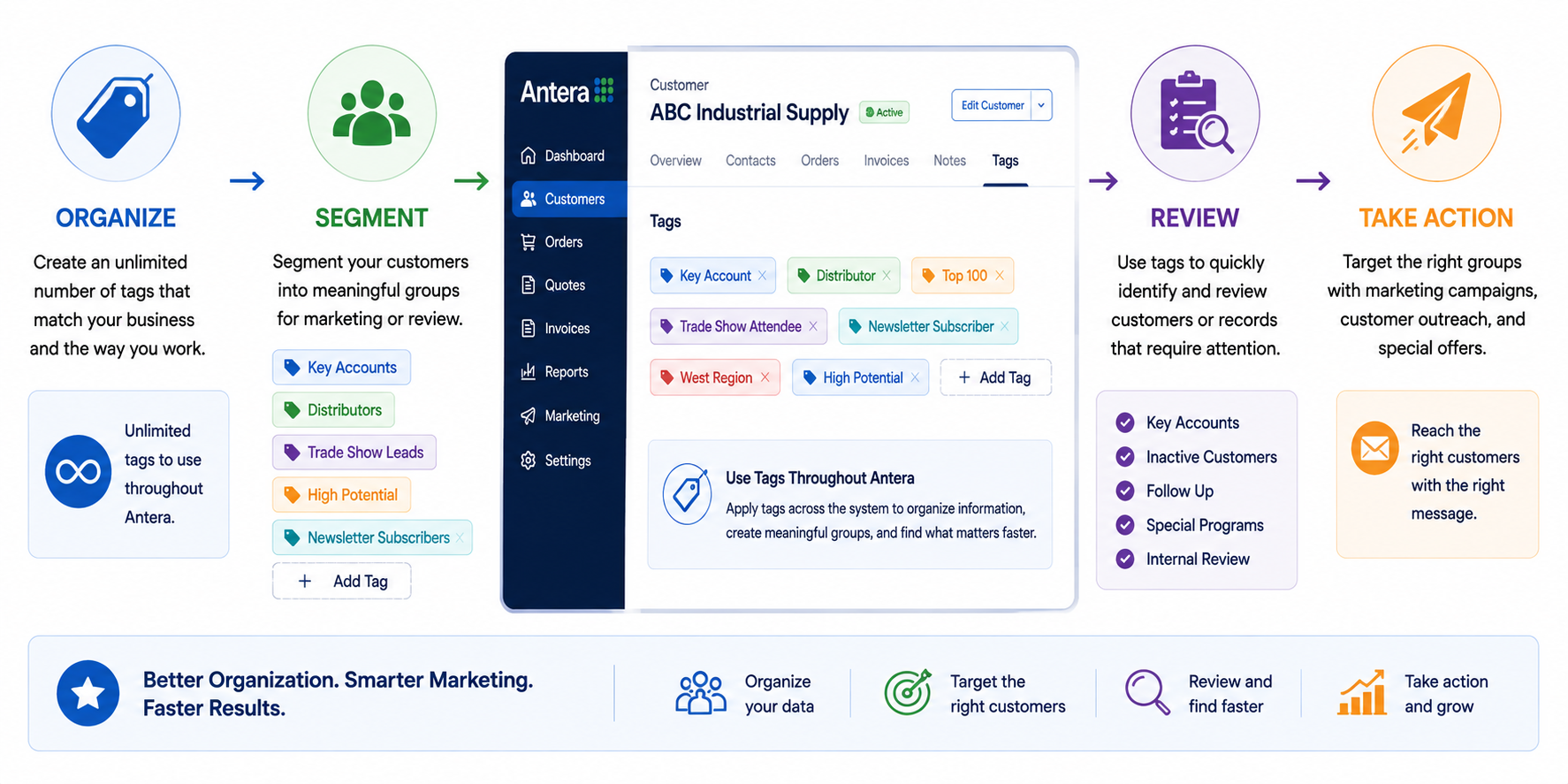Click the Use Tags Throughout Antera tag icon

click(x=688, y=494)
